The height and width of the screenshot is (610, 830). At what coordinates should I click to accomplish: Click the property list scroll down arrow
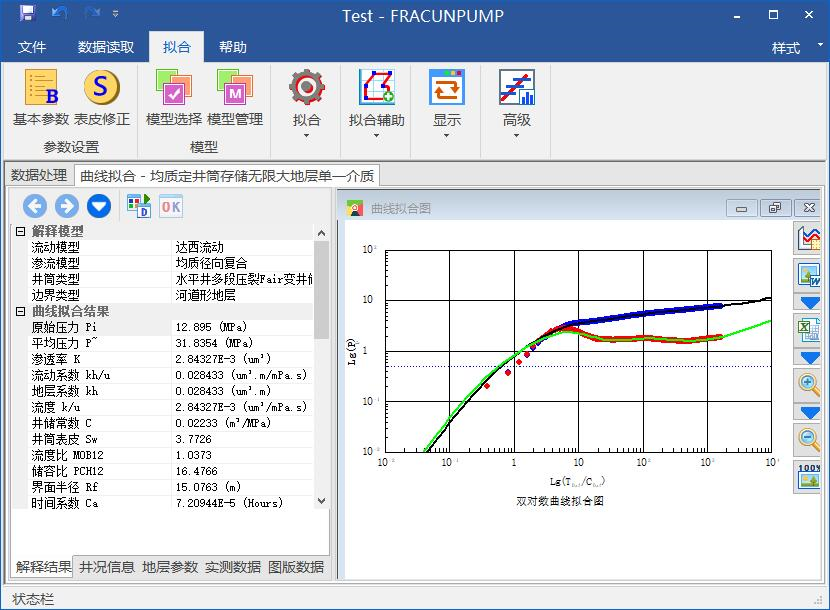pos(321,501)
